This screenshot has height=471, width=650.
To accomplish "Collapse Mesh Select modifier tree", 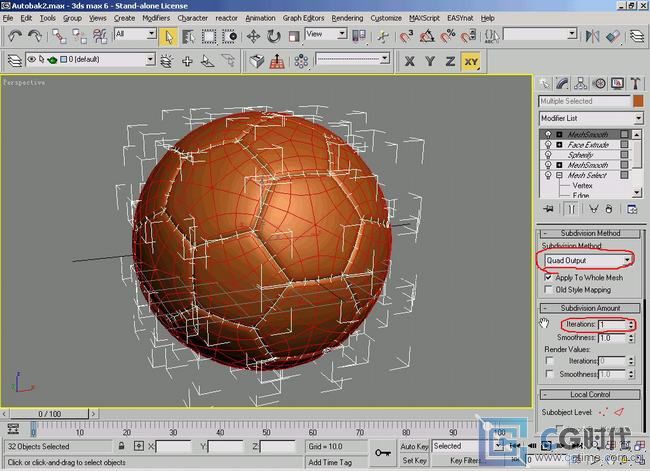I will [559, 175].
